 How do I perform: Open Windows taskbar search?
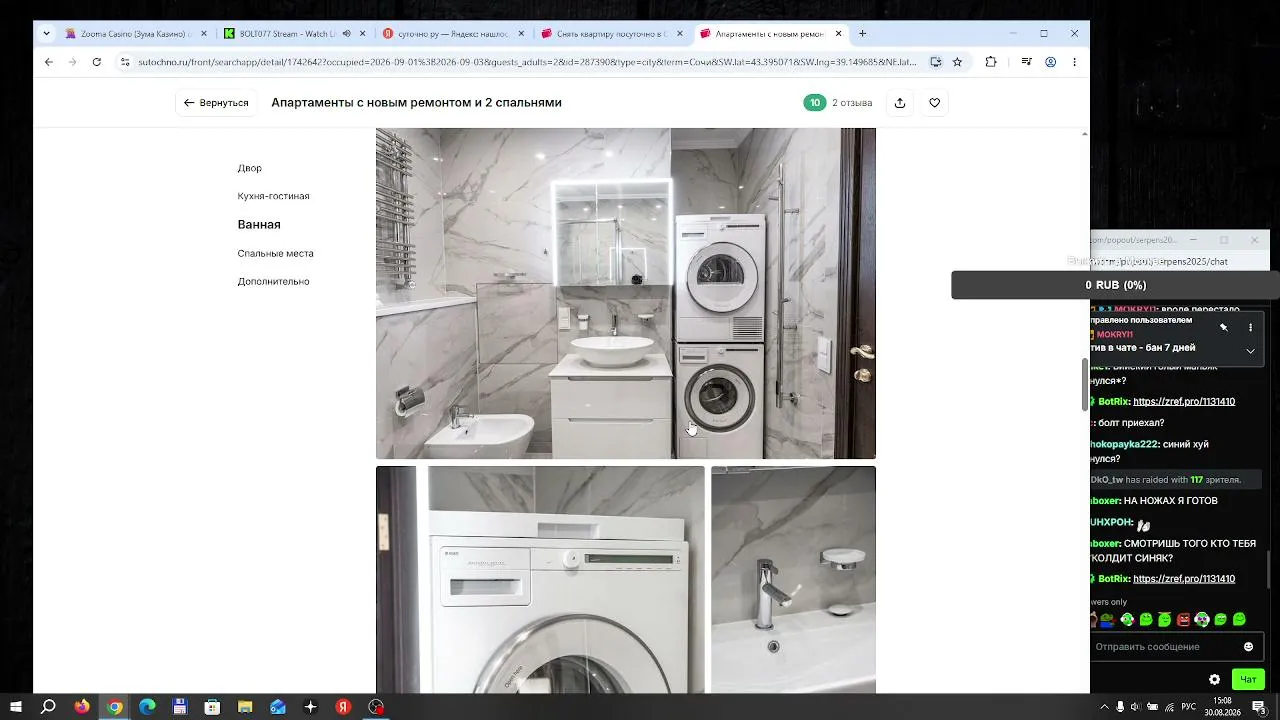(x=48, y=707)
